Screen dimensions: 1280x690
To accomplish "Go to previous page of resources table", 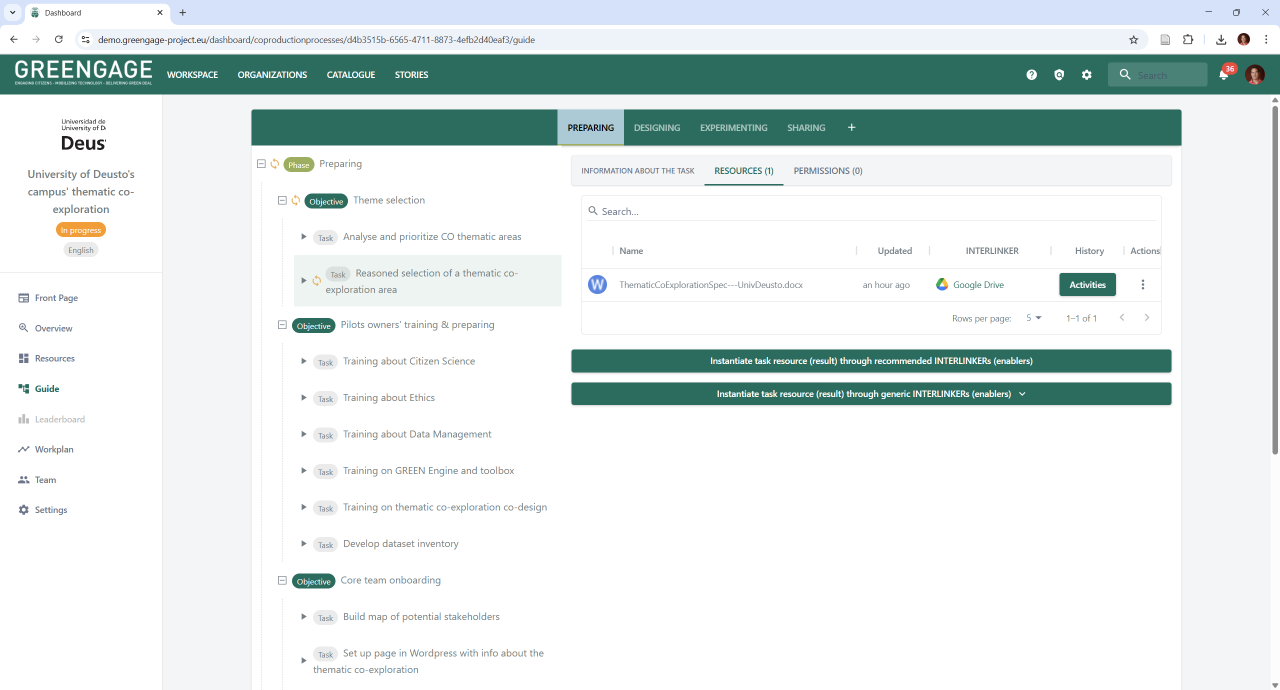I will point(1121,318).
